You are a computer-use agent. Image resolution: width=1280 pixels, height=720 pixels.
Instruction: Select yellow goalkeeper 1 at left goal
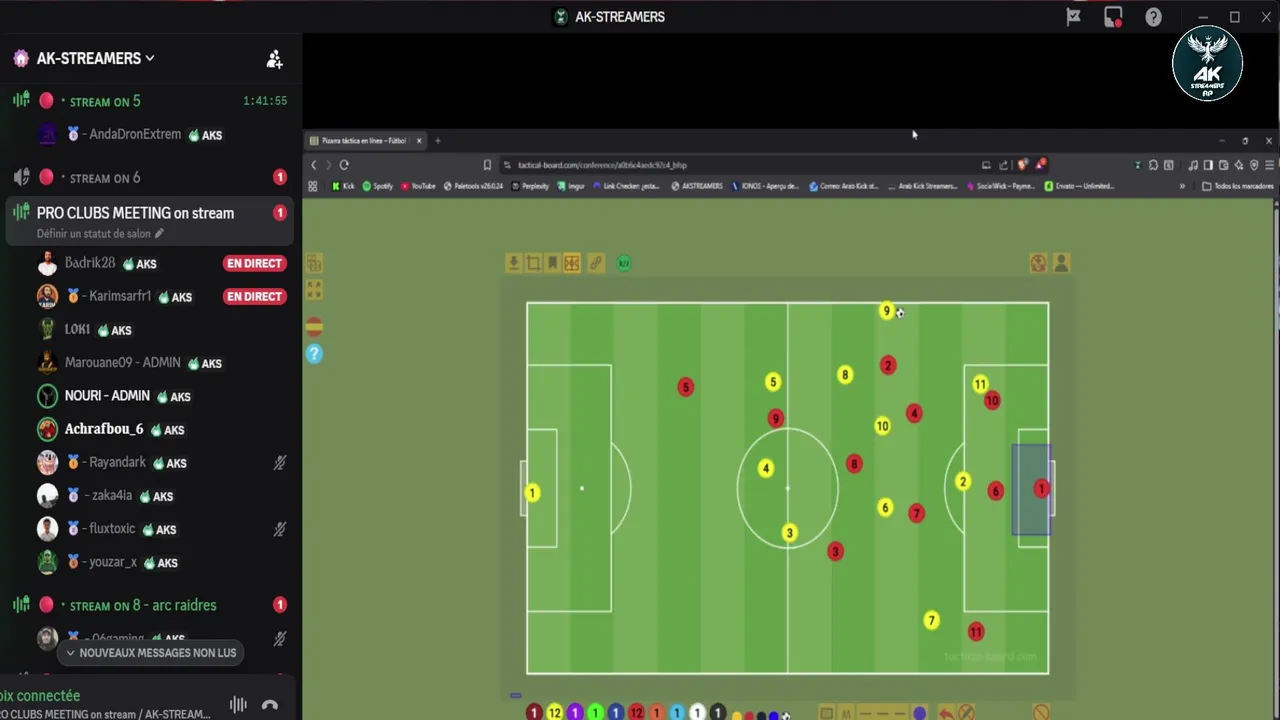[x=533, y=493]
